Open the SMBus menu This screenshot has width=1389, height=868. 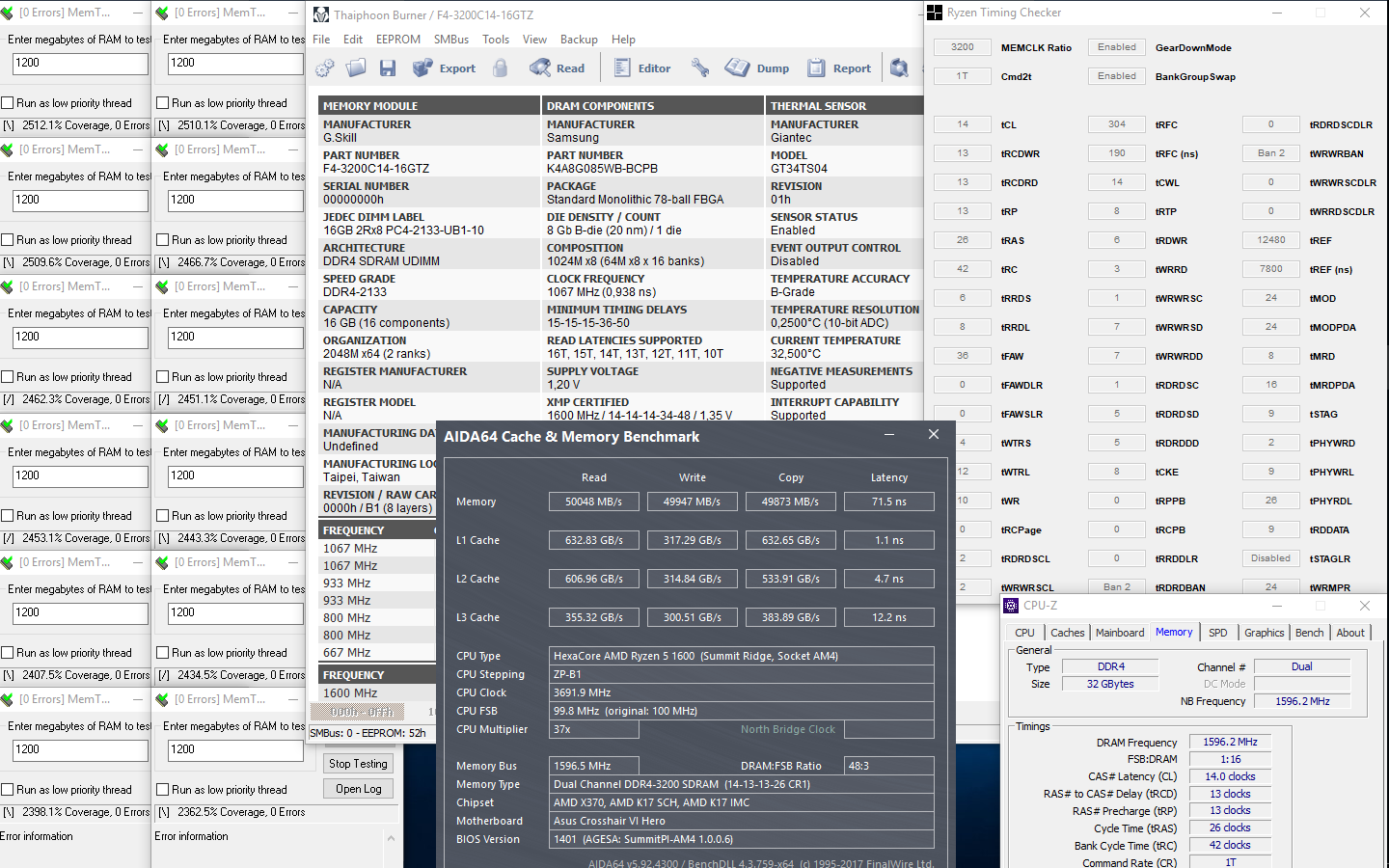pos(451,40)
